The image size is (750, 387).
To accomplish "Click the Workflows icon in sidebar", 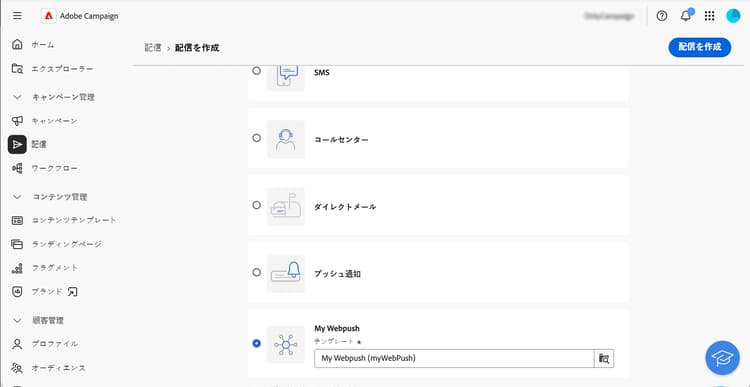I will [17, 168].
